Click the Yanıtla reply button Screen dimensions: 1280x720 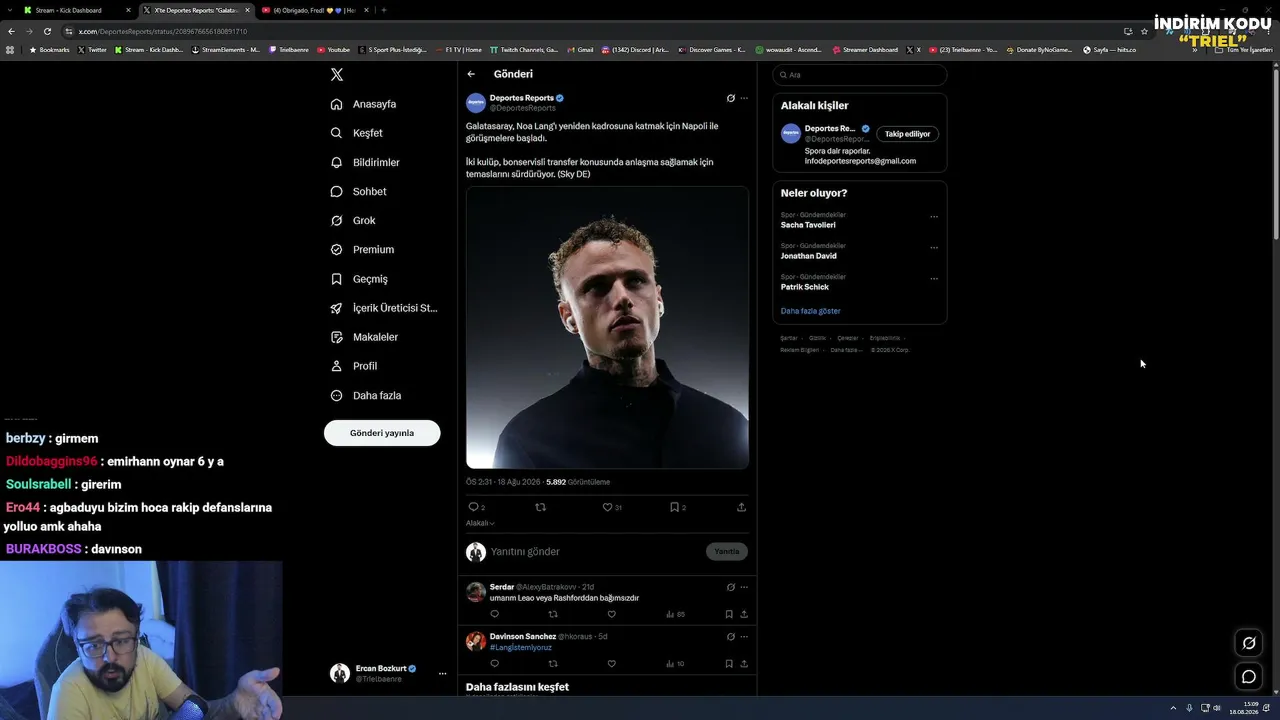tap(727, 551)
